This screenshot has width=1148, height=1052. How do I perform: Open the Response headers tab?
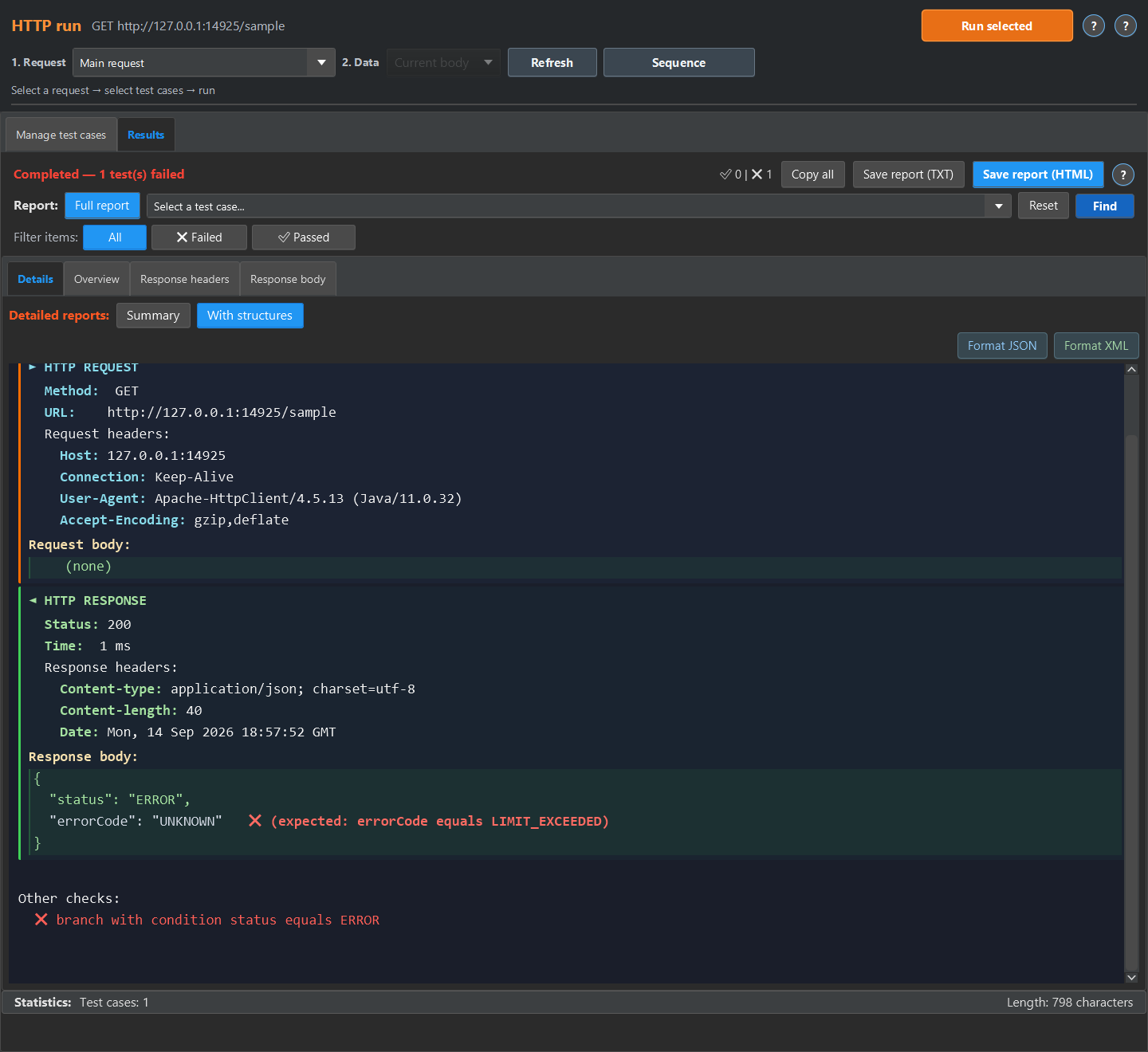(185, 279)
